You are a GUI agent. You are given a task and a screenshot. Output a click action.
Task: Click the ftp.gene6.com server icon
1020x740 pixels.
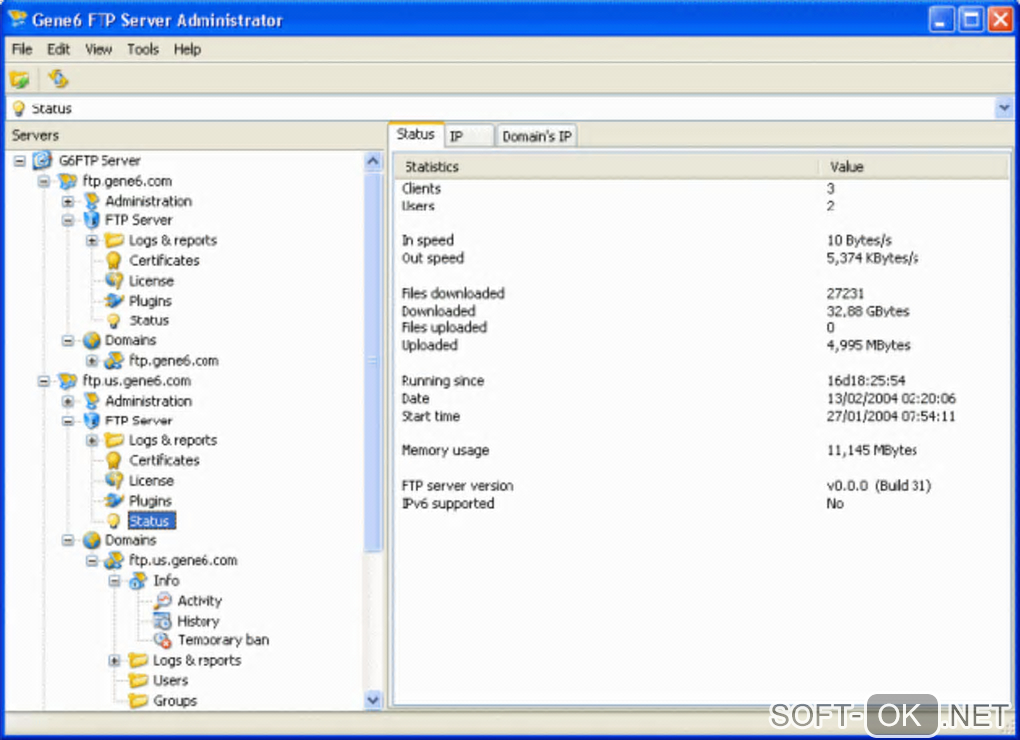click(x=67, y=181)
